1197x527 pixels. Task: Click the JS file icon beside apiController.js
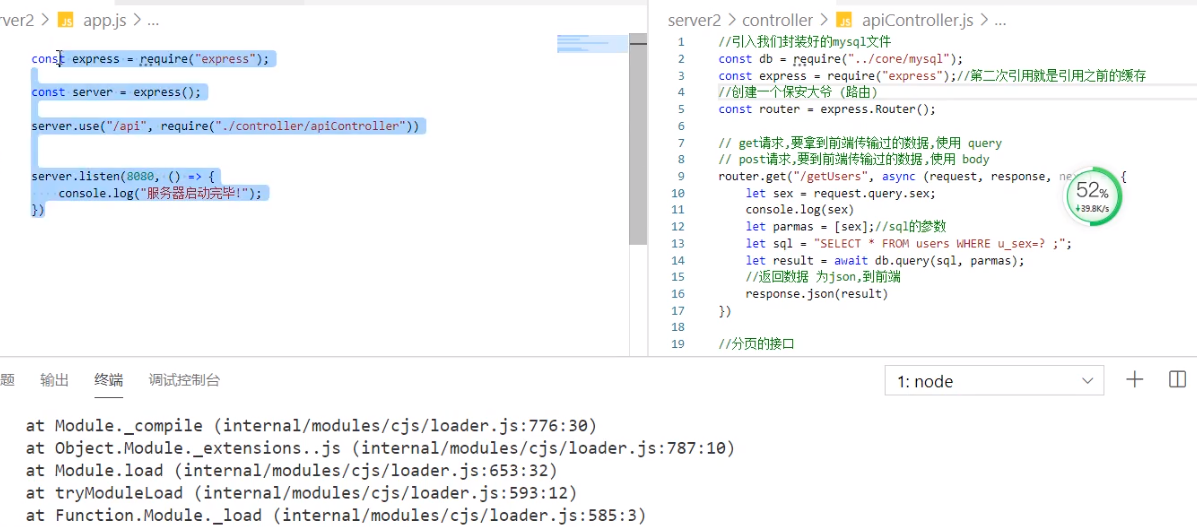844,21
